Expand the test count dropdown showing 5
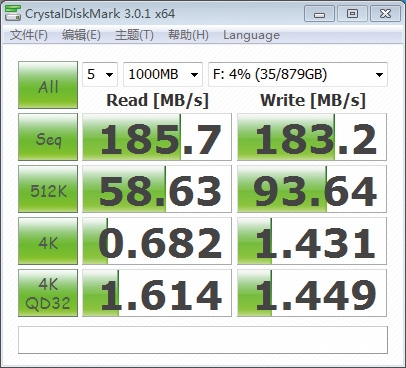Image resolution: width=406 pixels, height=368 pixels. tap(100, 74)
